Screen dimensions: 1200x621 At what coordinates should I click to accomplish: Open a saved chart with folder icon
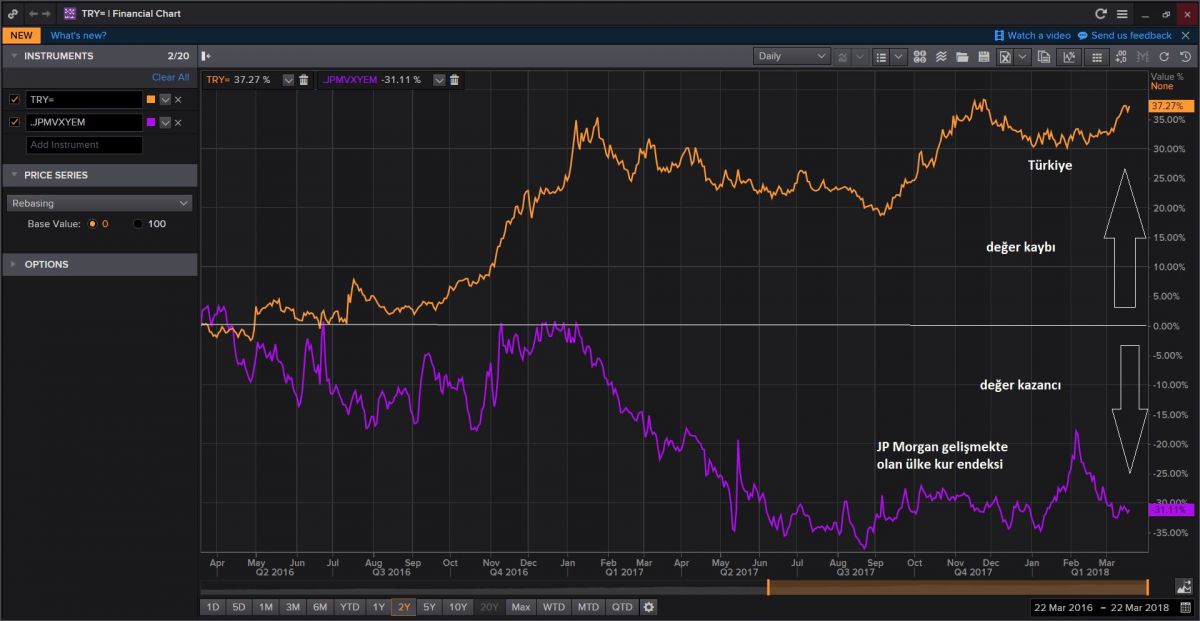[962, 56]
